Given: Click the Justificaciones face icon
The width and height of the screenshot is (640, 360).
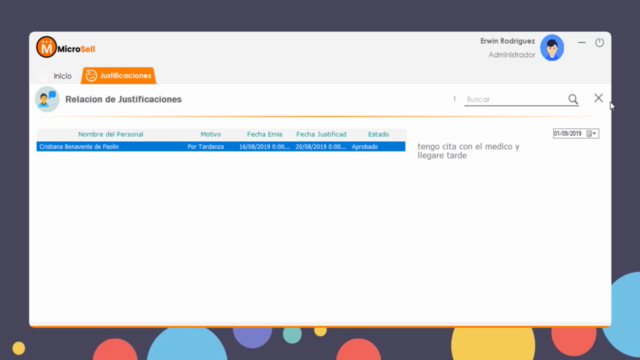Looking at the screenshot, I should [x=91, y=76].
